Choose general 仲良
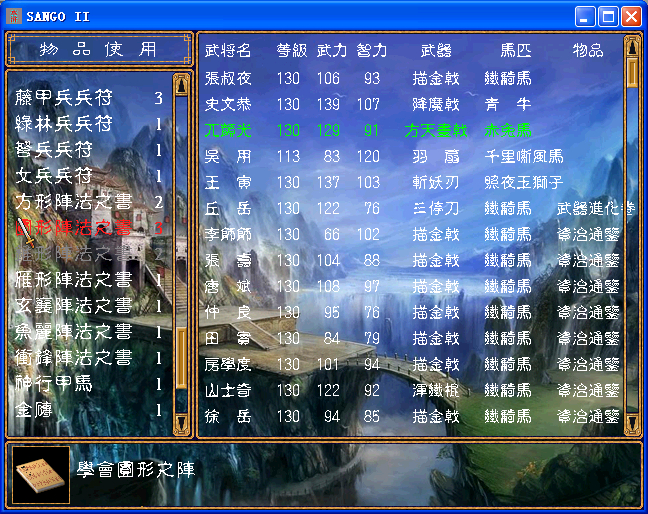 point(228,312)
